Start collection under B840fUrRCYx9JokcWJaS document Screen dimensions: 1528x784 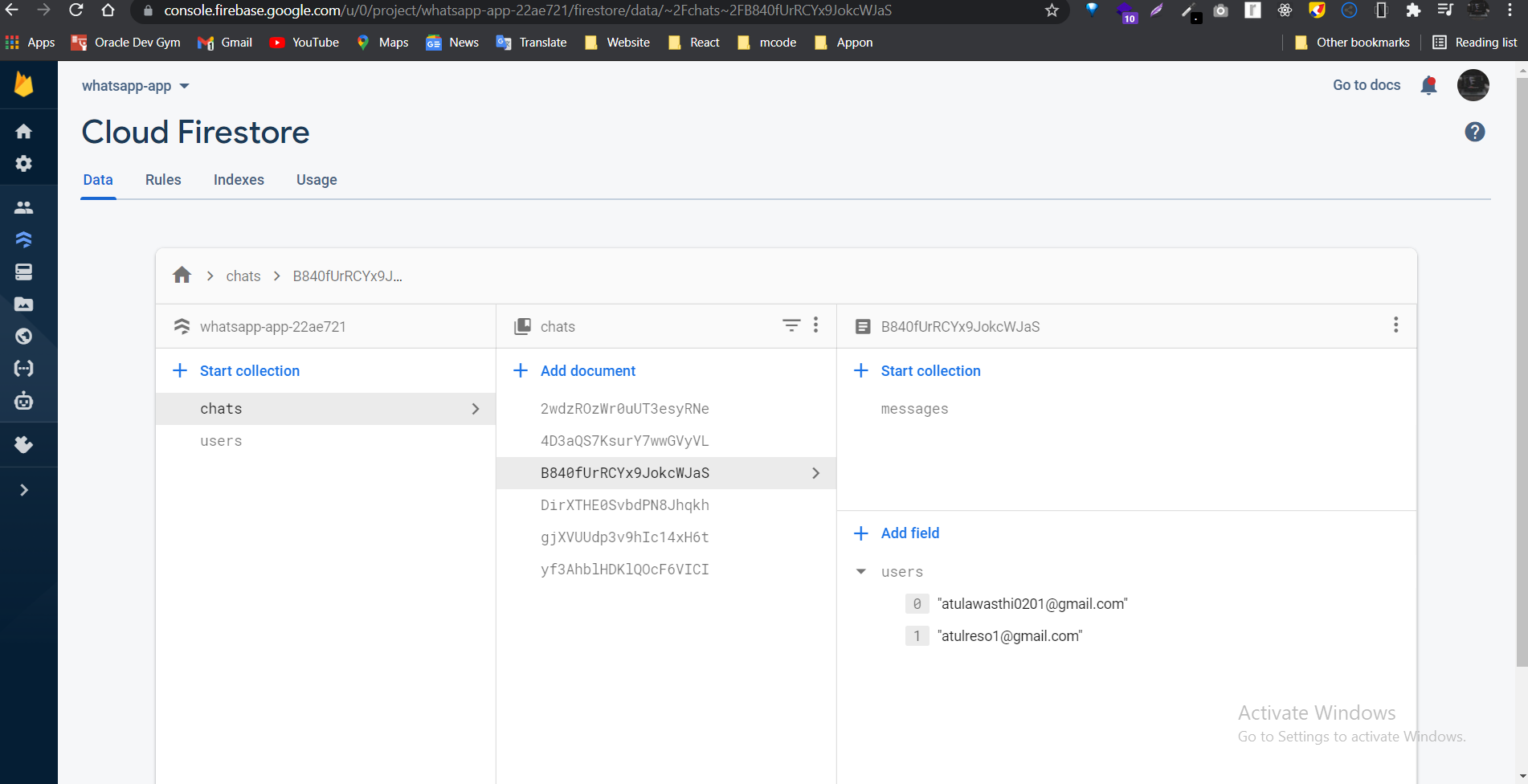[x=917, y=371]
